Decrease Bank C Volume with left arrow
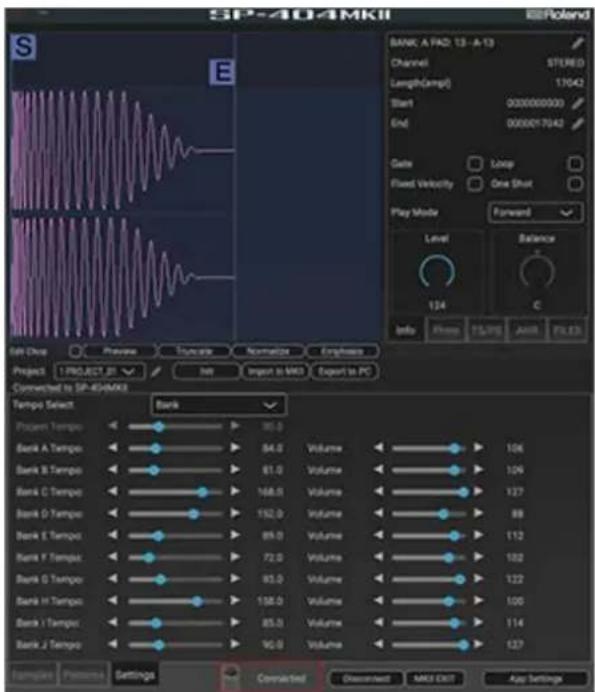Viewport: 595px width, 692px height. coord(378,491)
